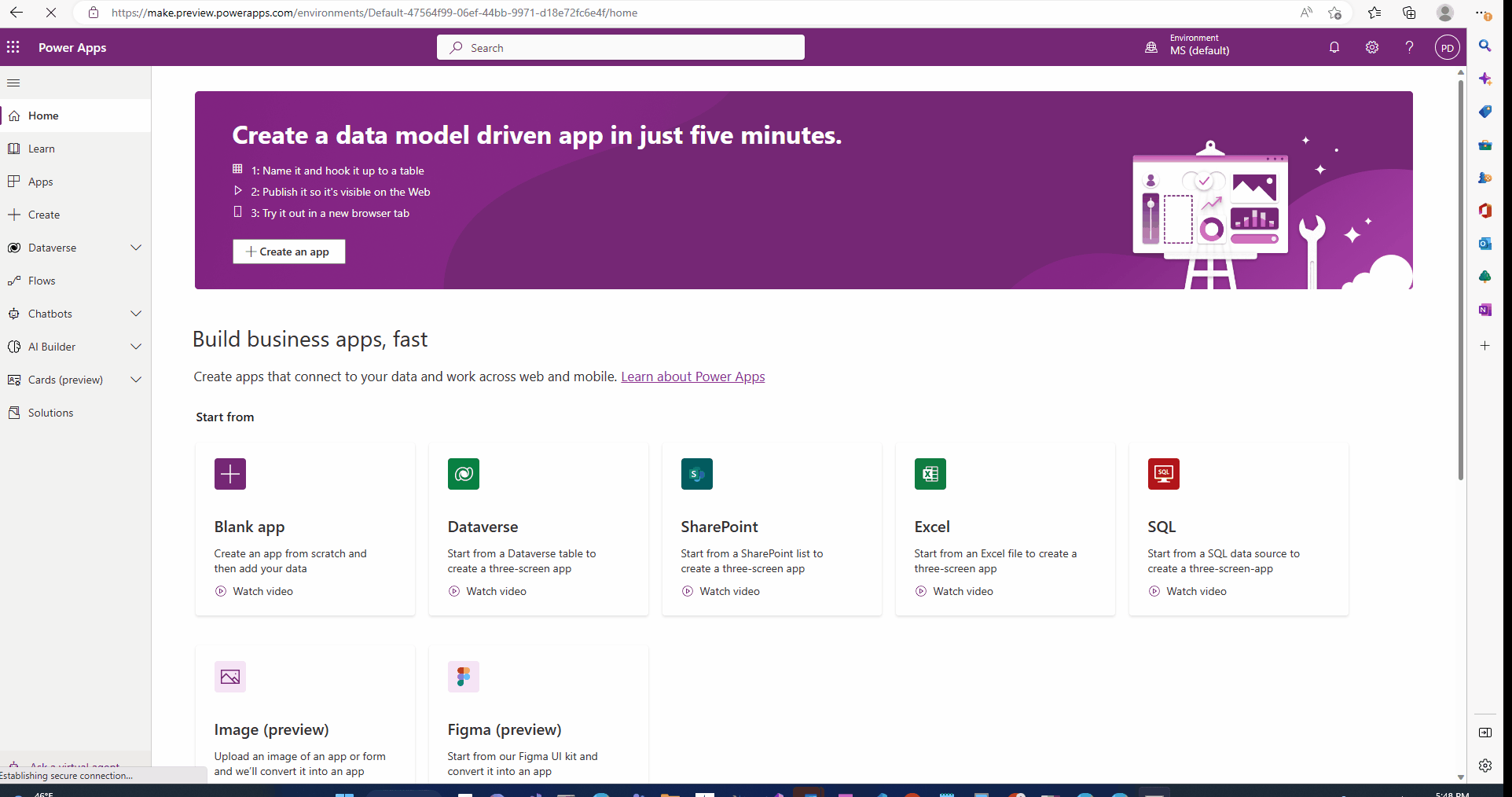Open the app launcher waffle menu
The image size is (1512, 797).
[13, 47]
